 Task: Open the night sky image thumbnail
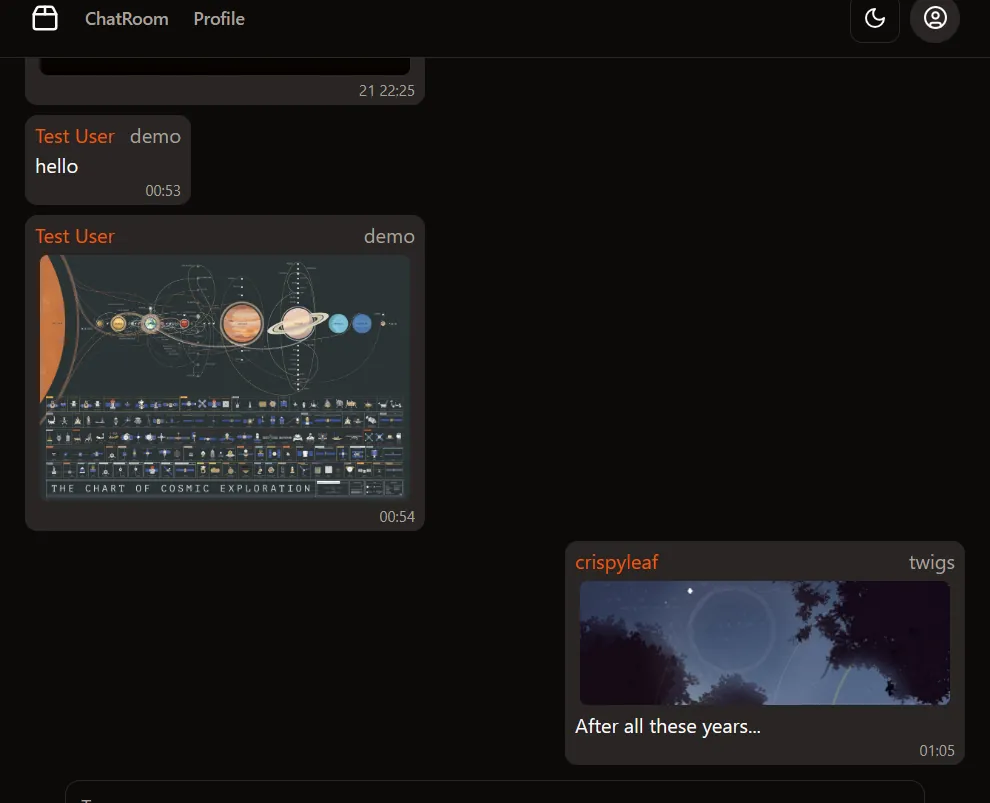(765, 643)
